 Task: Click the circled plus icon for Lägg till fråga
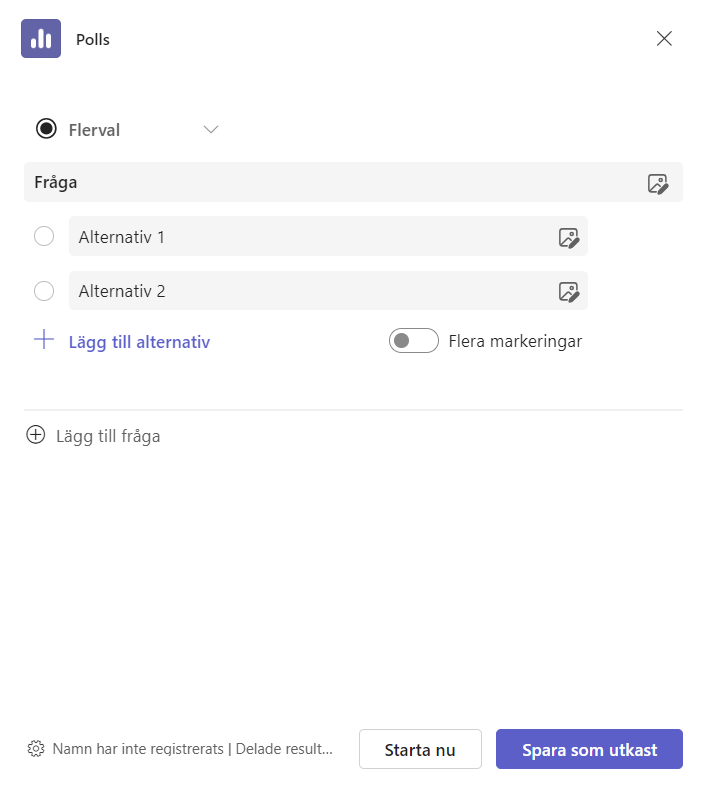[x=36, y=435]
